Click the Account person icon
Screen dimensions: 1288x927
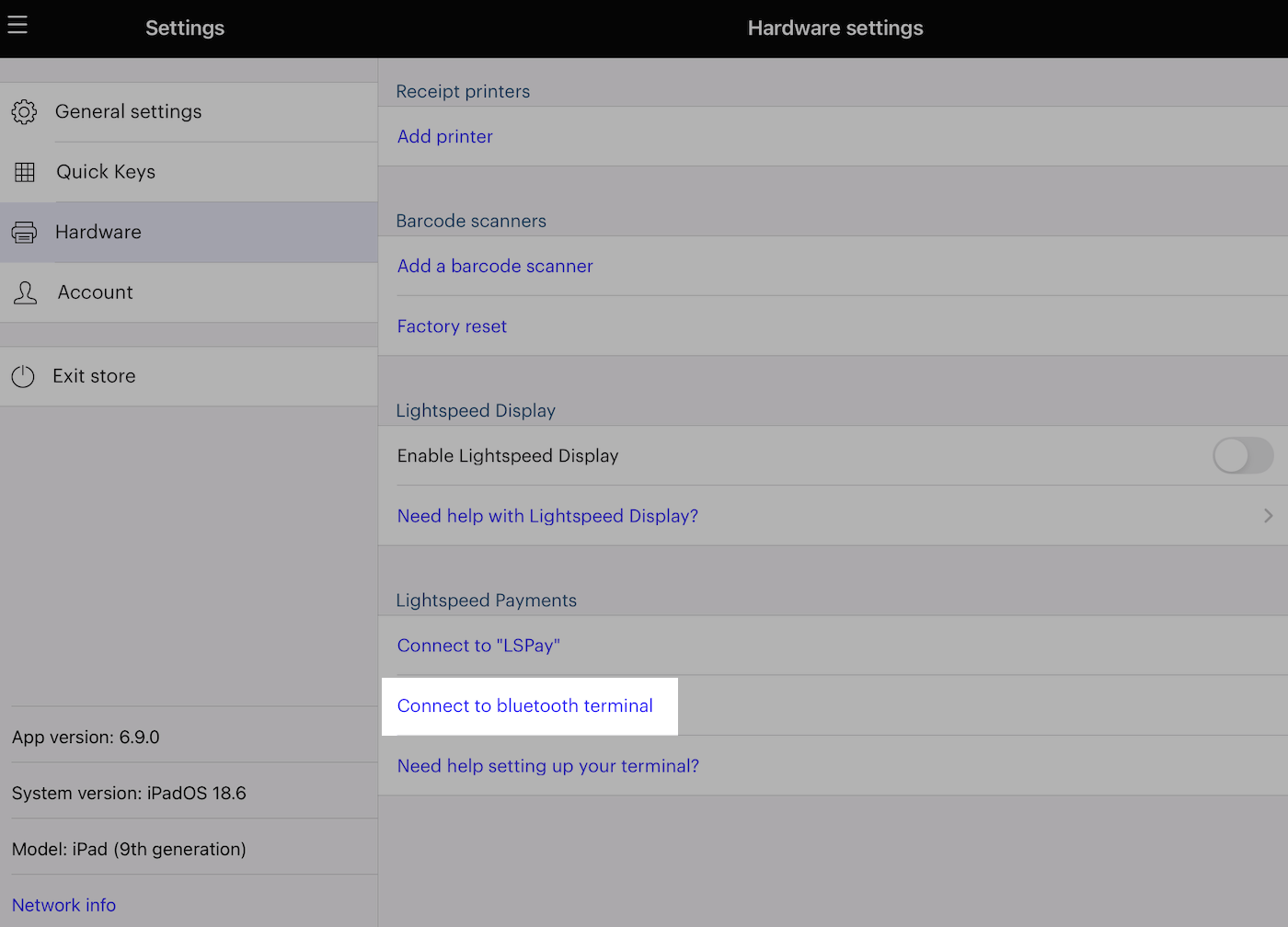click(24, 292)
